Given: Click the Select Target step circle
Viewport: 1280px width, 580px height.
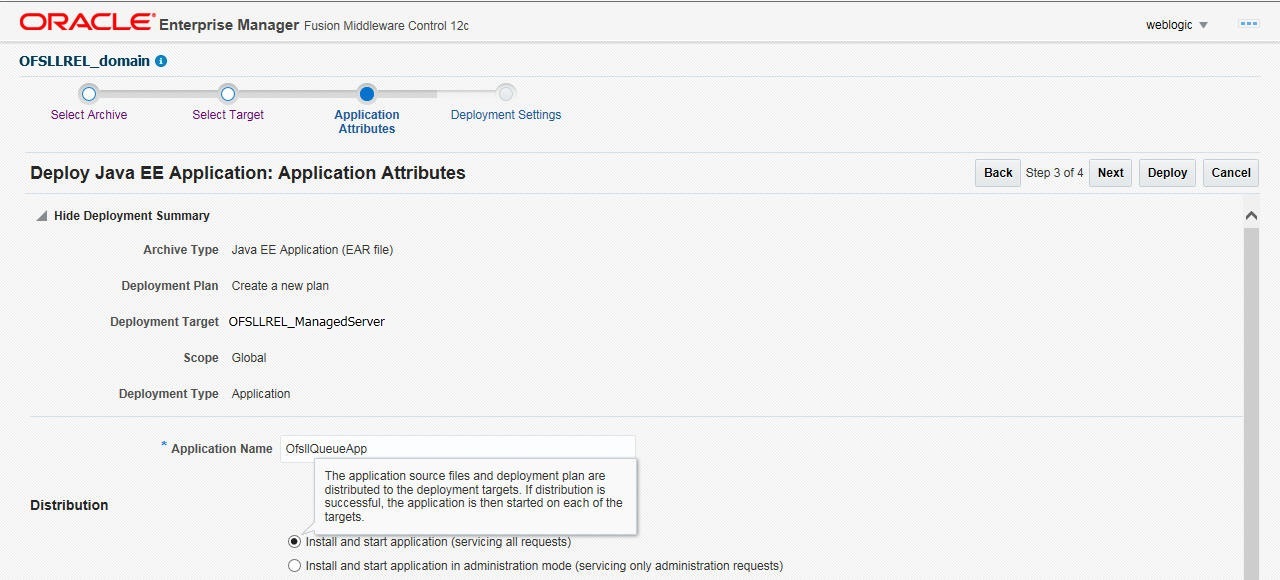Looking at the screenshot, I should pyautogui.click(x=228, y=94).
